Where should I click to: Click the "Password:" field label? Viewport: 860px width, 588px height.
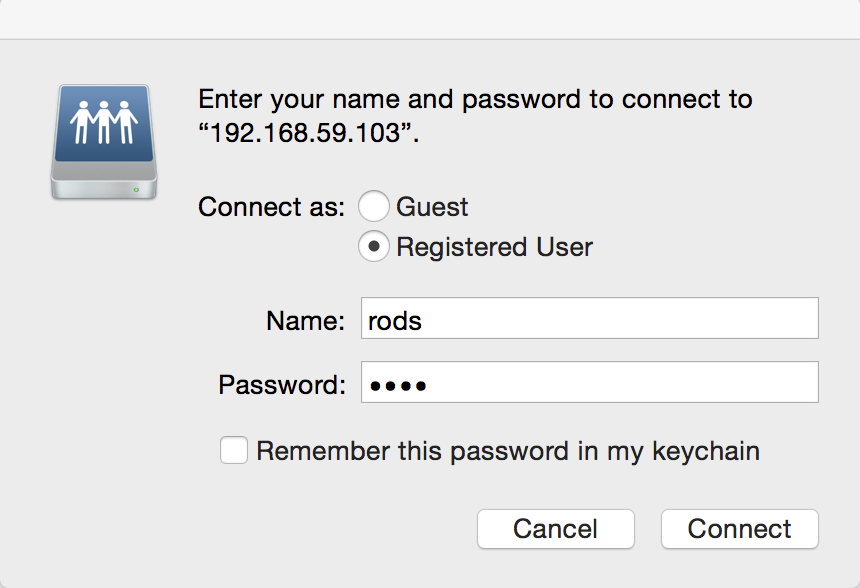282,384
